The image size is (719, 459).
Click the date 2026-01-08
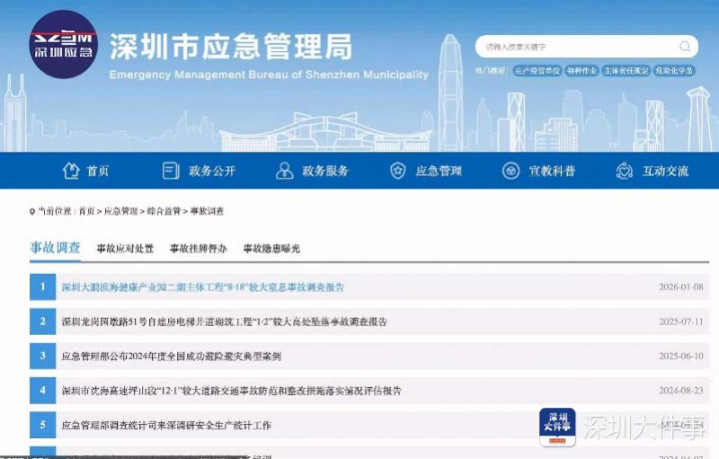681,287
